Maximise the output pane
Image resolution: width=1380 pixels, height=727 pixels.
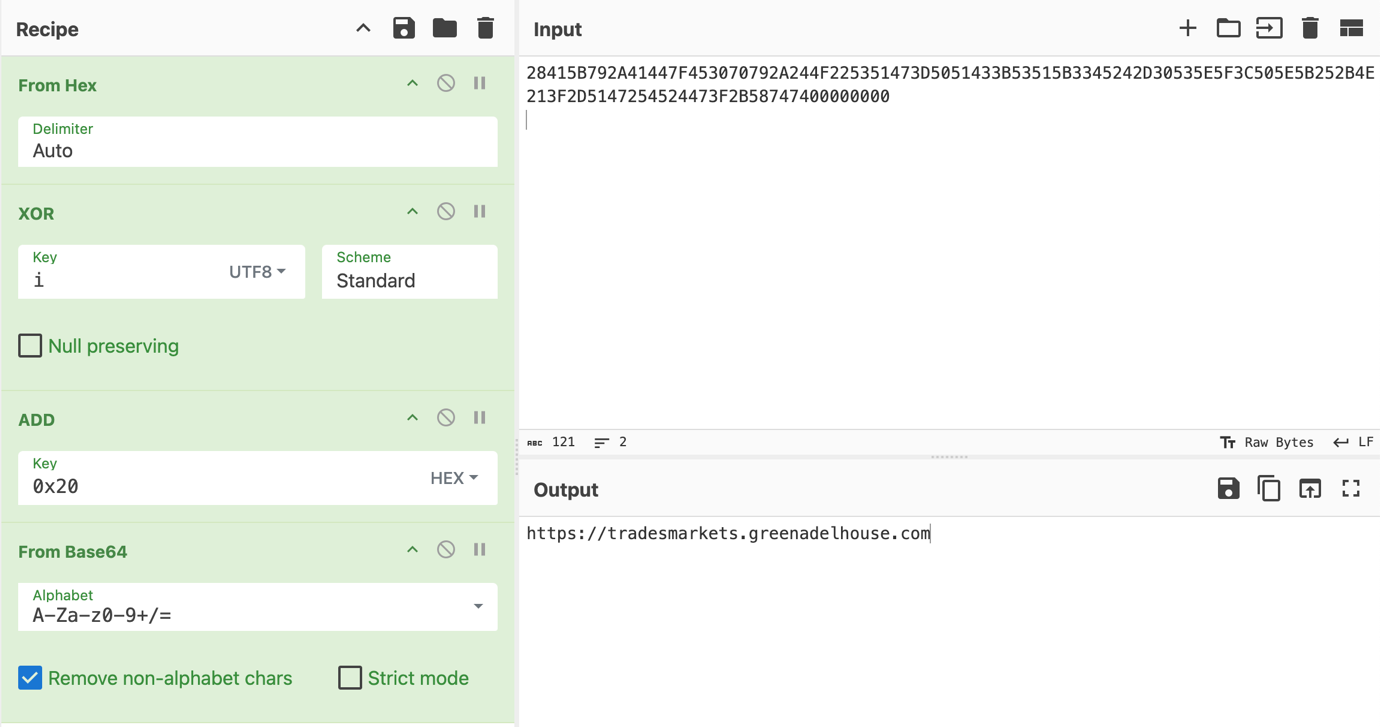(x=1351, y=489)
